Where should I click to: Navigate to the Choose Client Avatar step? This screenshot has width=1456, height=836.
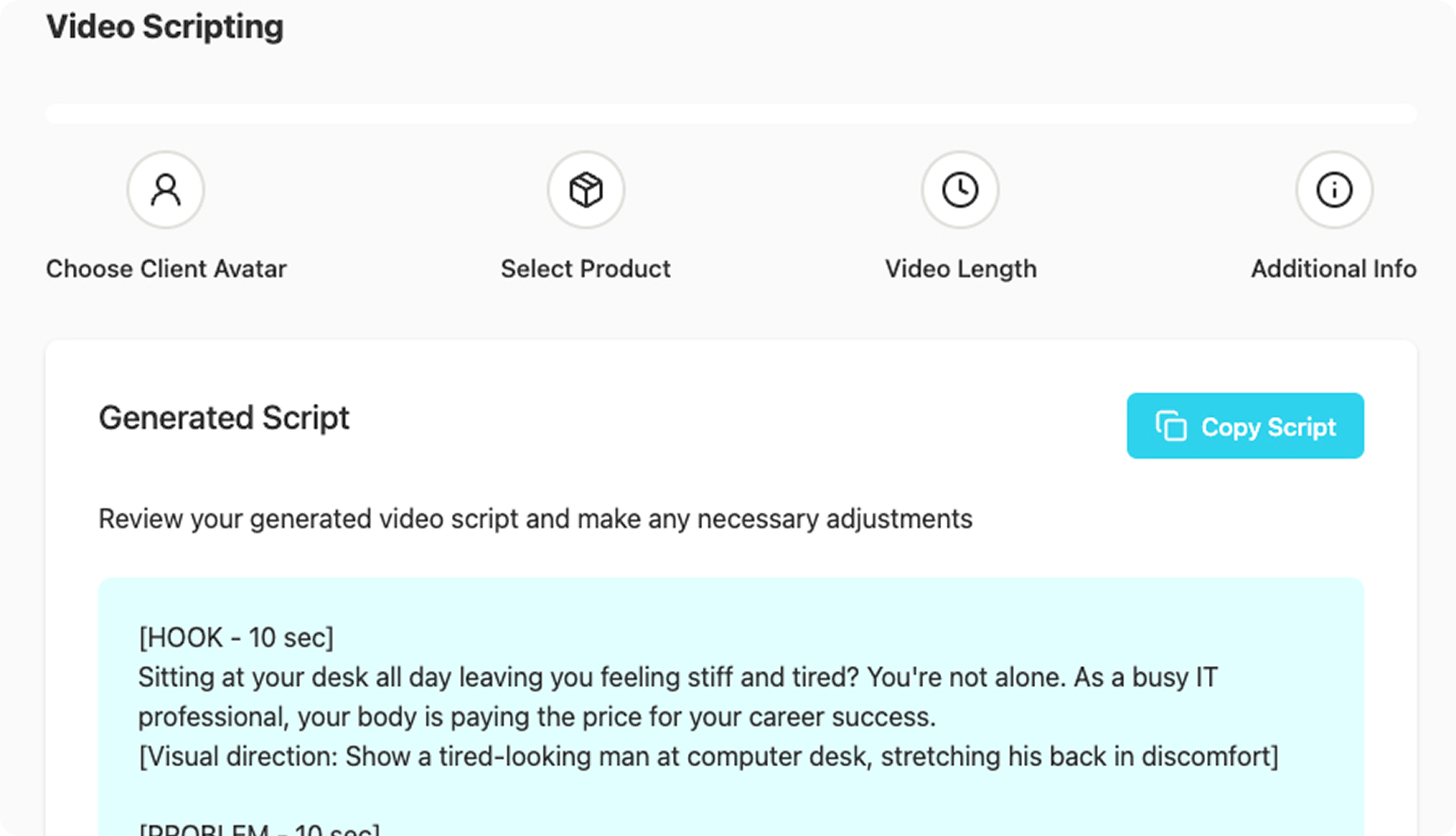(x=165, y=268)
